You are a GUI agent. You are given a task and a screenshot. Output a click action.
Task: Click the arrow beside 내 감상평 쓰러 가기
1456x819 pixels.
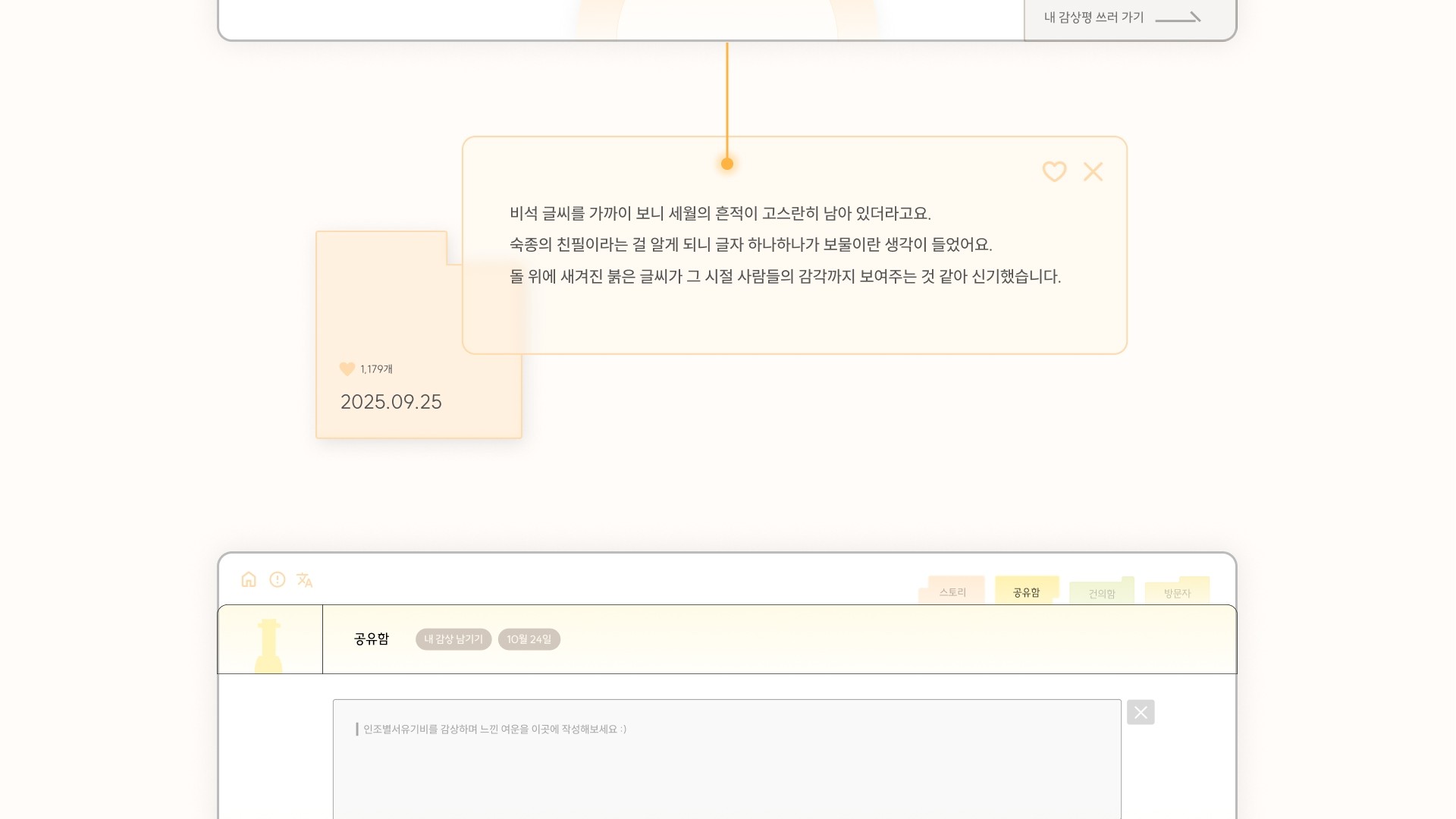(x=1178, y=17)
